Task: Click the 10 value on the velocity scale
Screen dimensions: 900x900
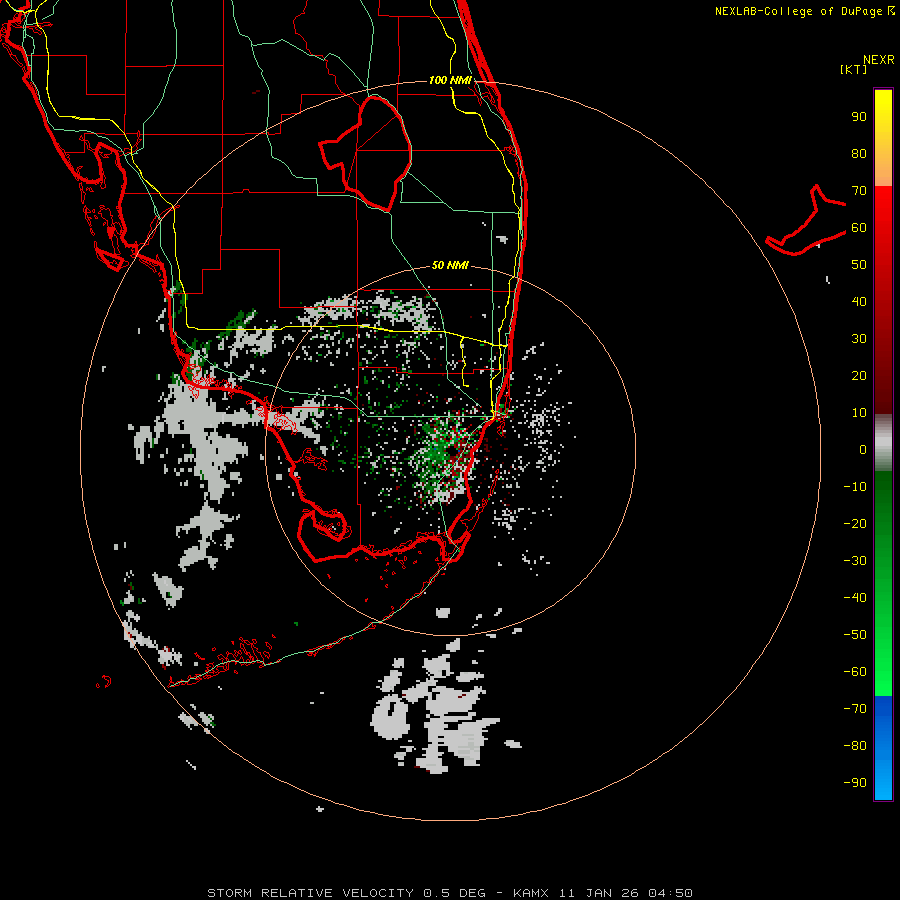Action: [x=859, y=413]
